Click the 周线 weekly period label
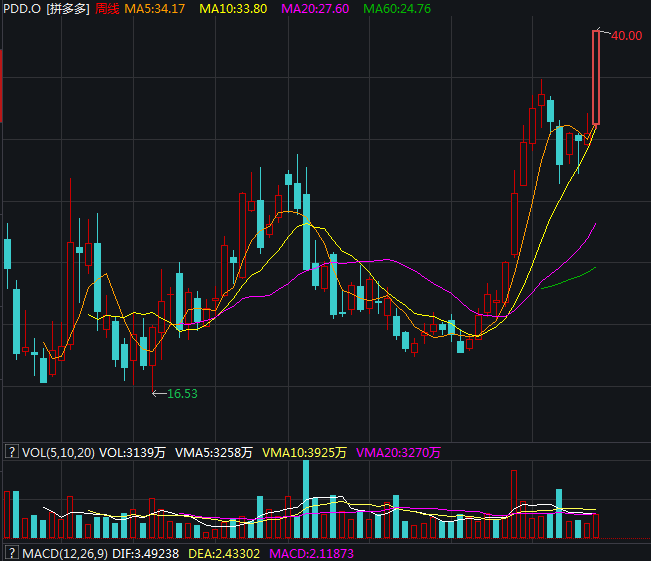Viewport: 651px width, 561px height. 107,9
